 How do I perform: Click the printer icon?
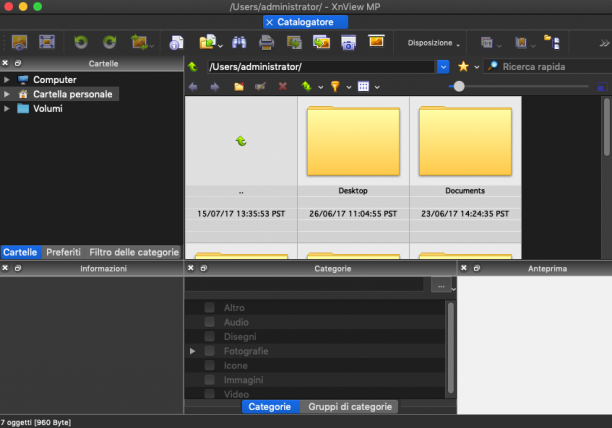point(266,43)
